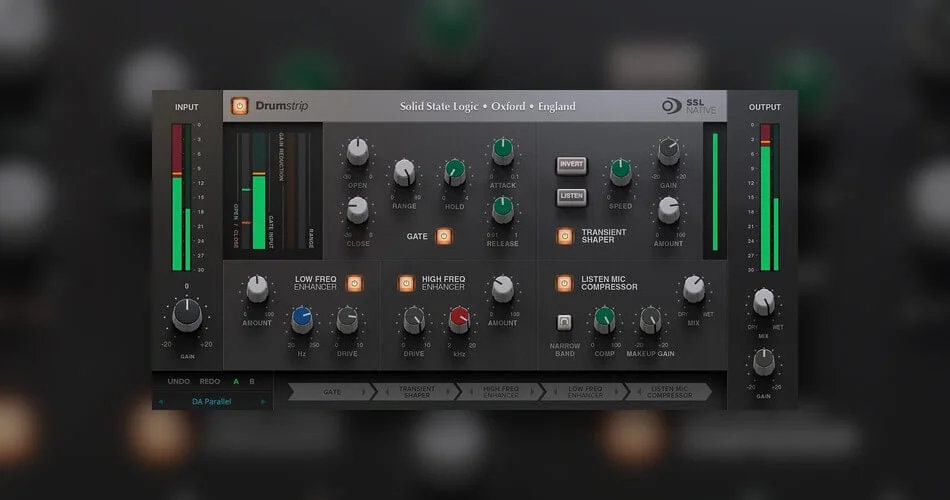950x500 pixels.
Task: Switch to the B settings slot
Action: click(252, 381)
